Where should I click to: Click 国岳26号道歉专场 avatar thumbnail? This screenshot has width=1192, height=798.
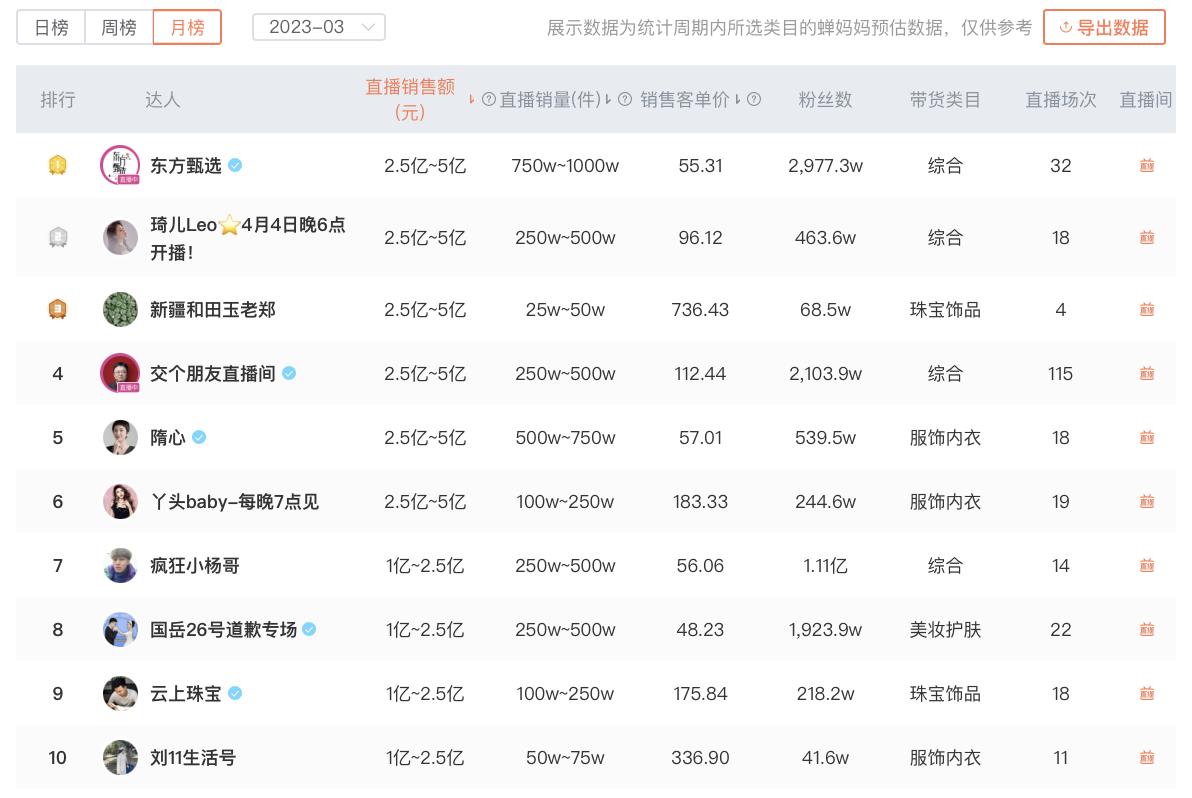(x=120, y=629)
